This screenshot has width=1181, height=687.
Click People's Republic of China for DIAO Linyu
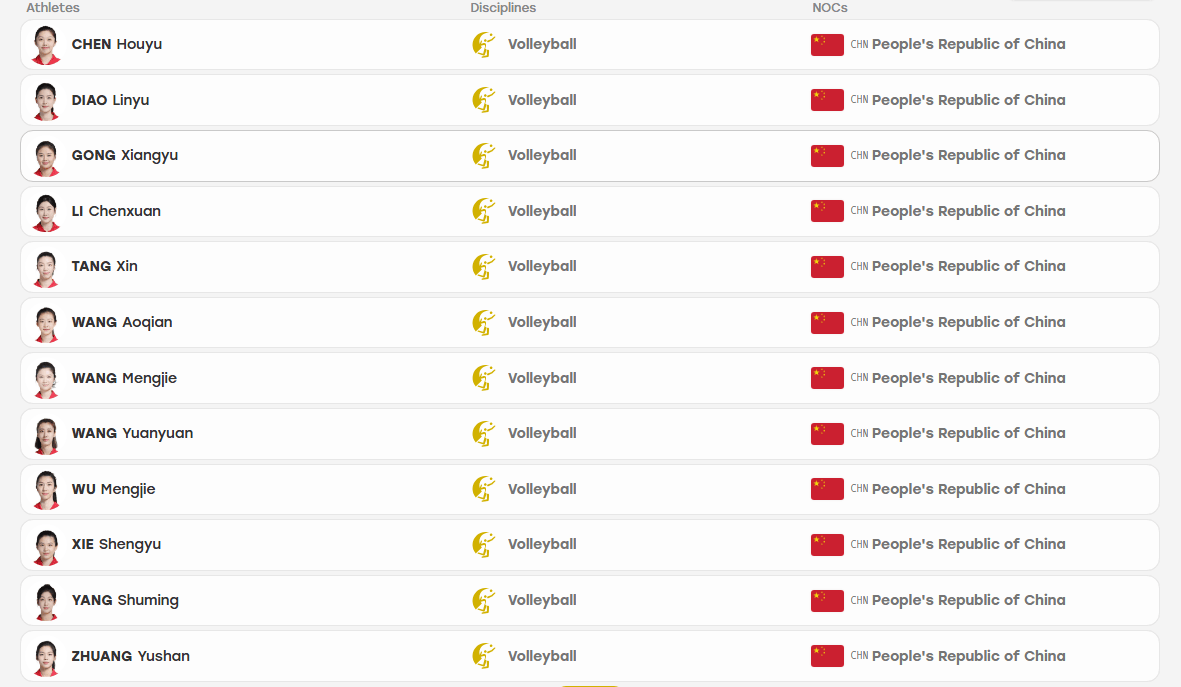[969, 100]
